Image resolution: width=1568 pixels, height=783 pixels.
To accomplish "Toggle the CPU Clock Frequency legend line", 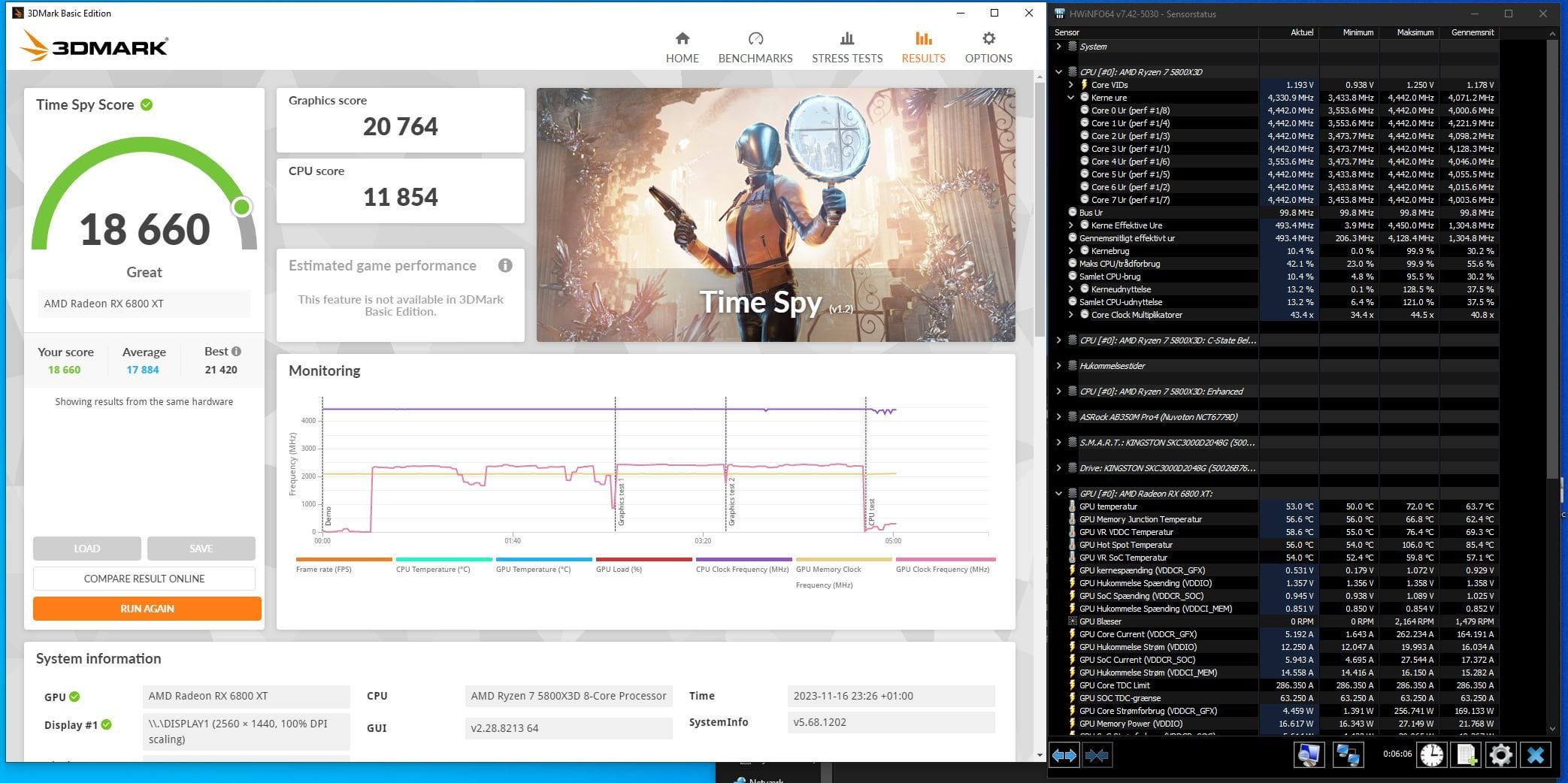I will 743,564.
